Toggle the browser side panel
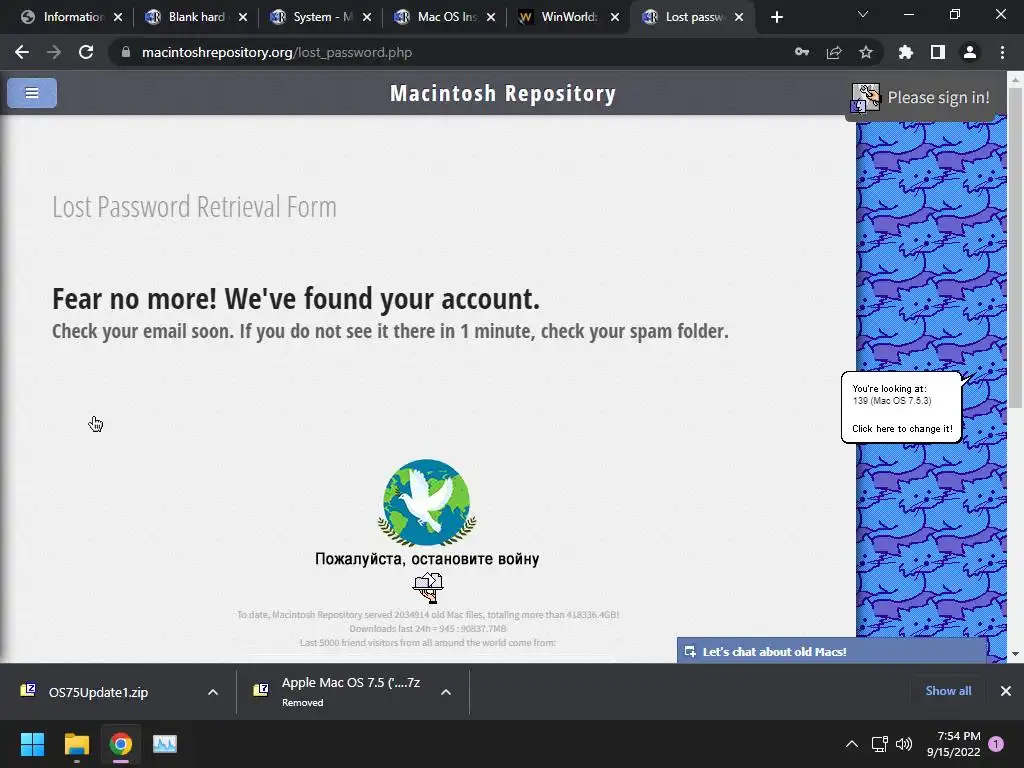1024x768 pixels. (x=938, y=52)
